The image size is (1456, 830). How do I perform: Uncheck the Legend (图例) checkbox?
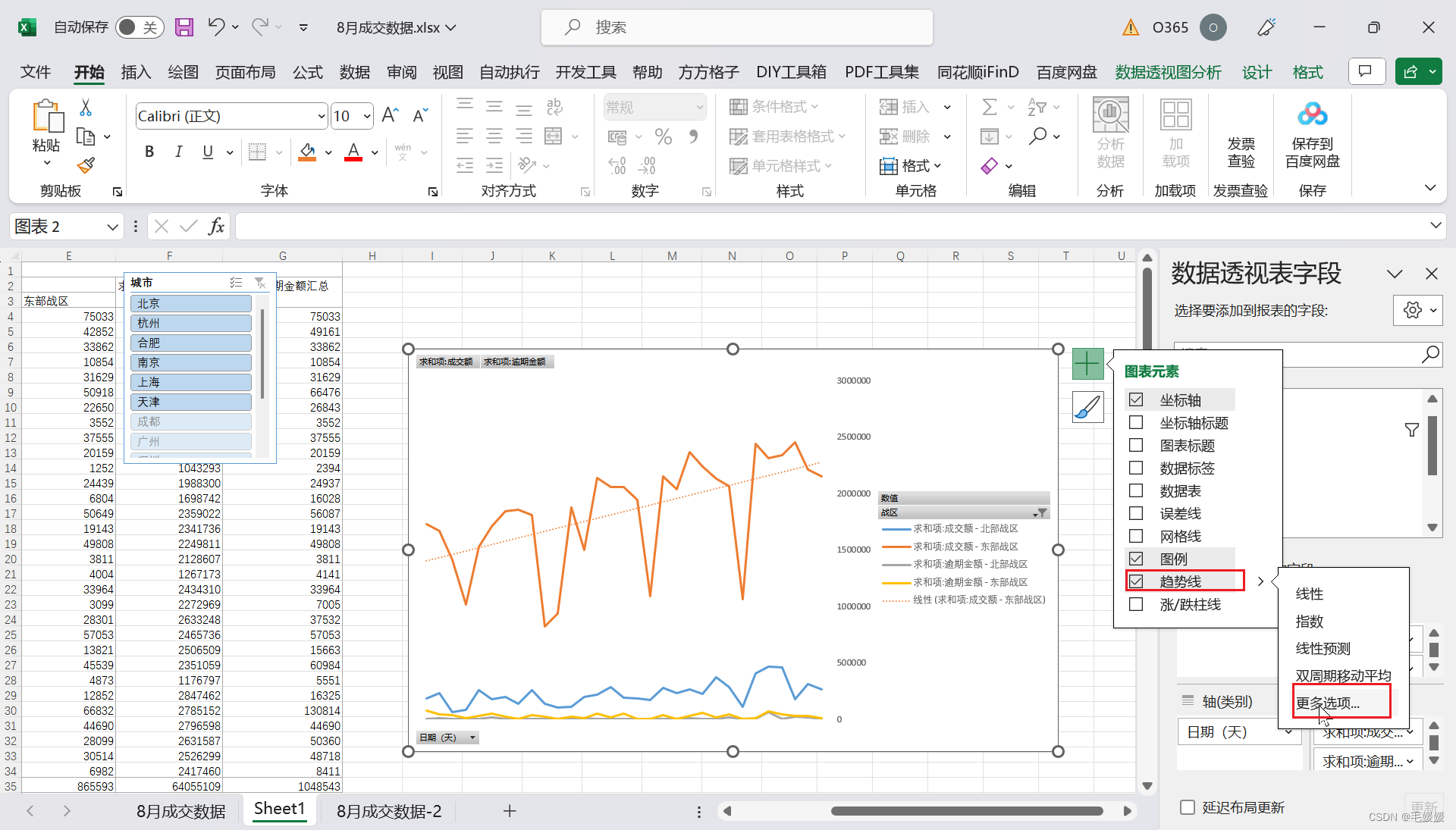(1136, 559)
